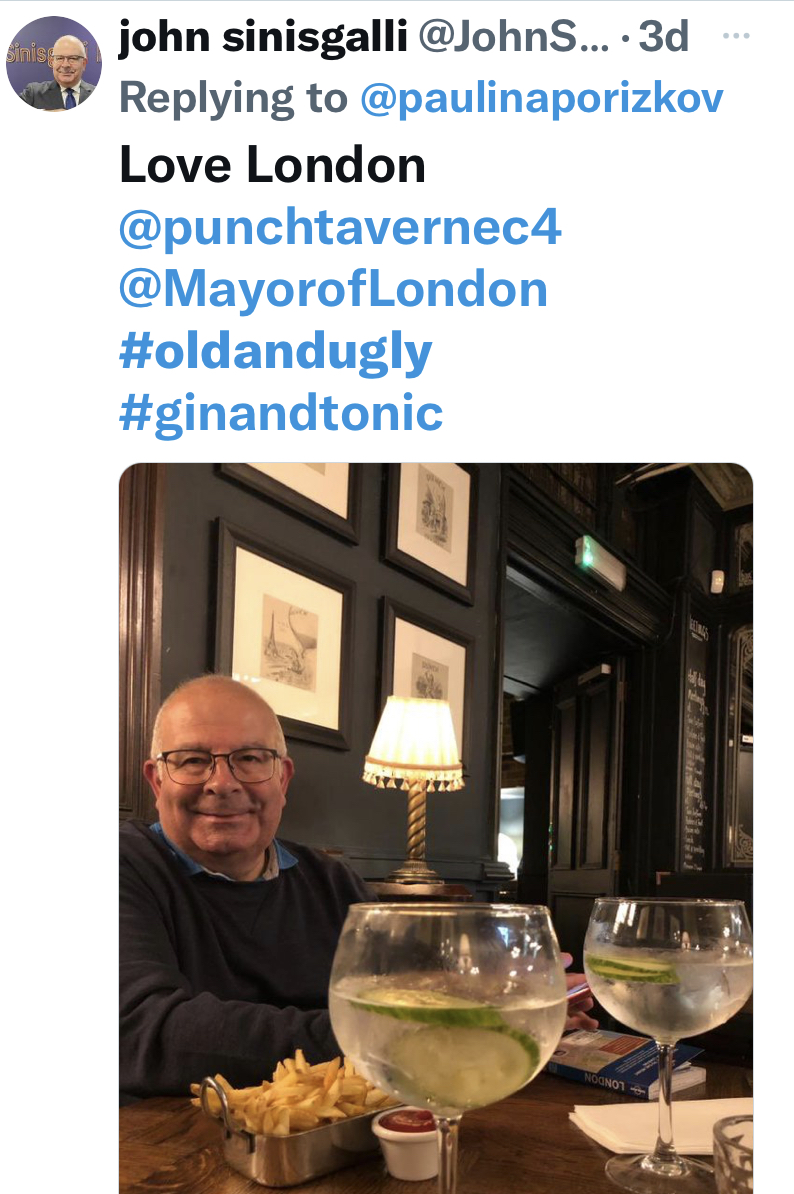Image resolution: width=794 pixels, height=1194 pixels.
Task: Click the display name john sinisgalli
Action: [263, 37]
